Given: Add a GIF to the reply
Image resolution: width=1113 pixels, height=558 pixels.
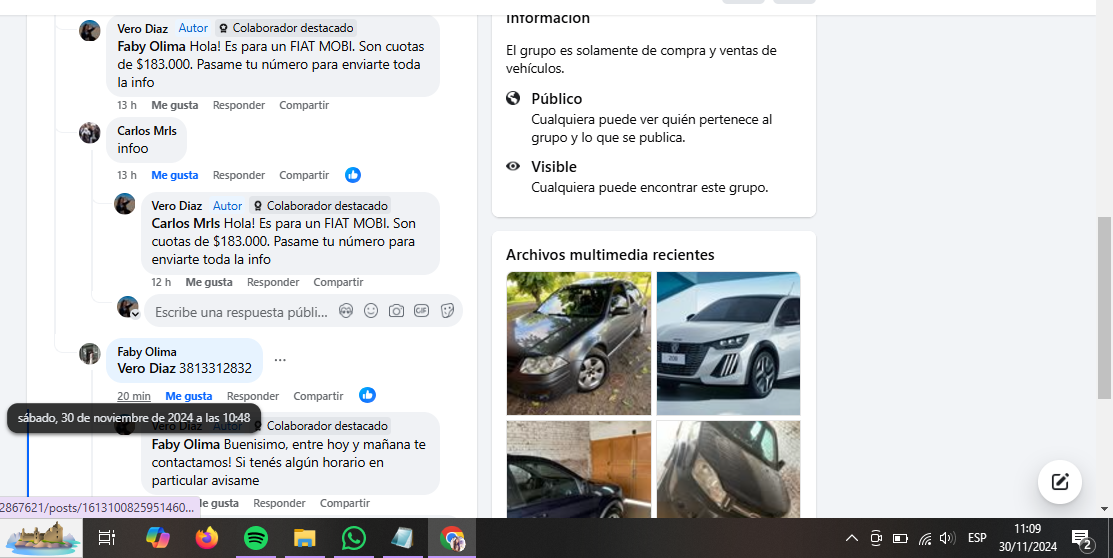Looking at the screenshot, I should pos(422,311).
